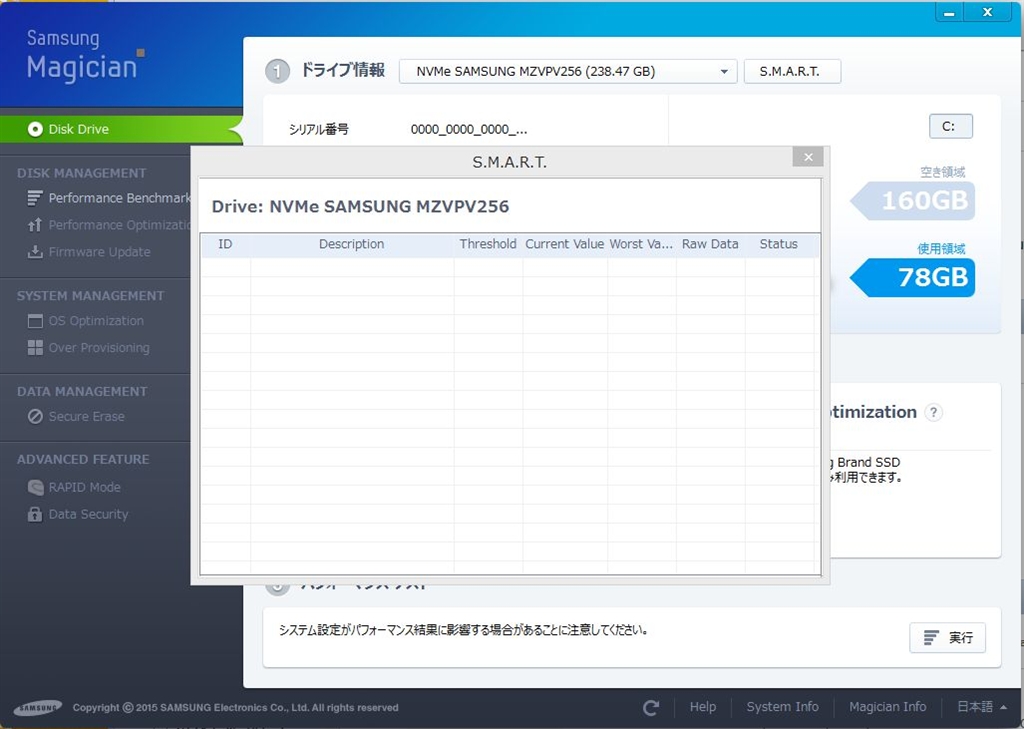Click the Disk Drive circle icon
Viewport: 1024px width, 729px height.
pos(35,129)
